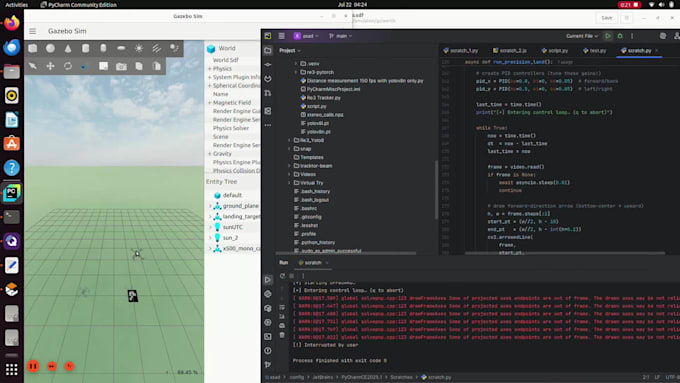Image resolution: width=680 pixels, height=383 pixels.
Task: Expand ground_plane in Entity Tree
Action: coord(210,206)
